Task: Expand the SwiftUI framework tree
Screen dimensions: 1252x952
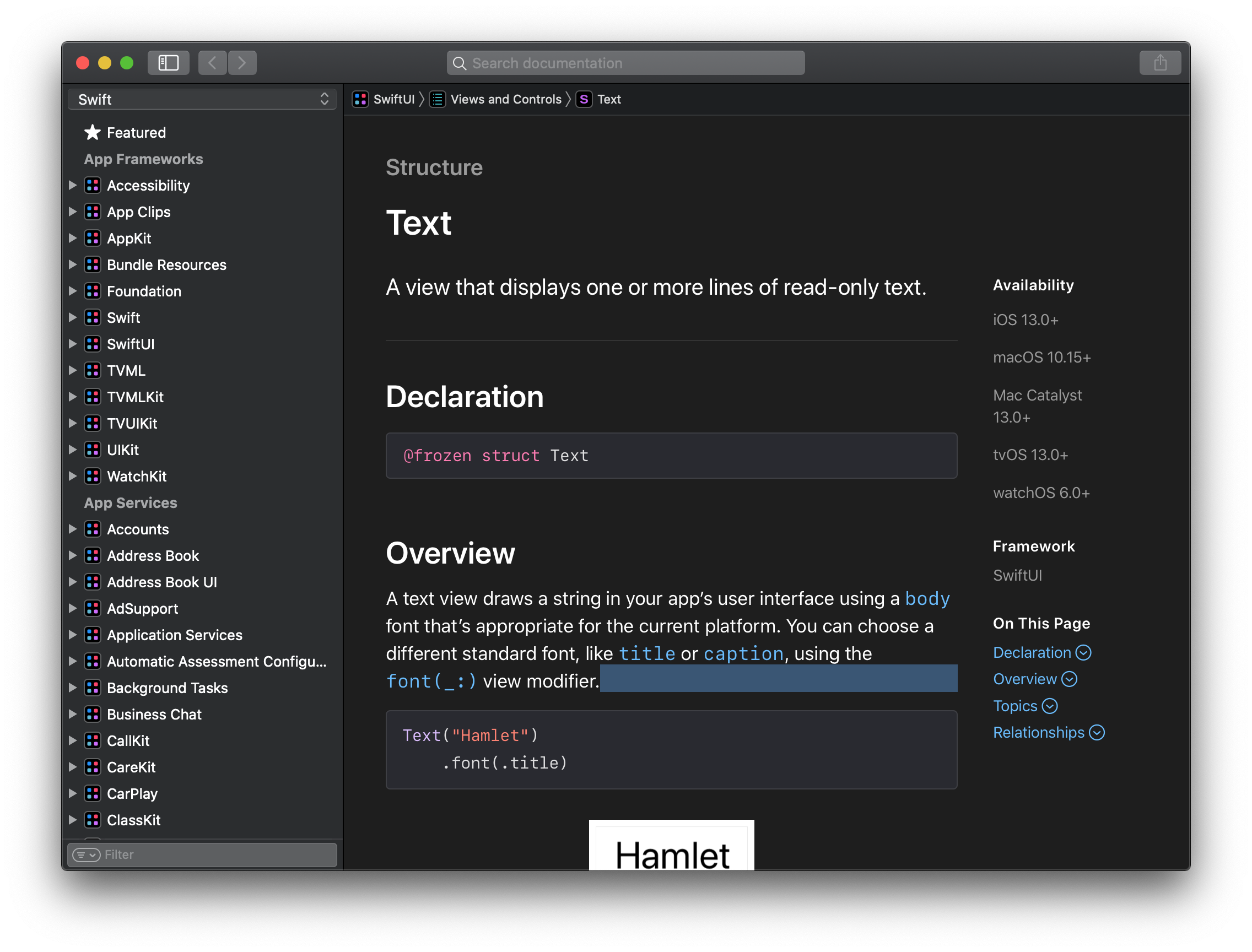Action: point(73,344)
